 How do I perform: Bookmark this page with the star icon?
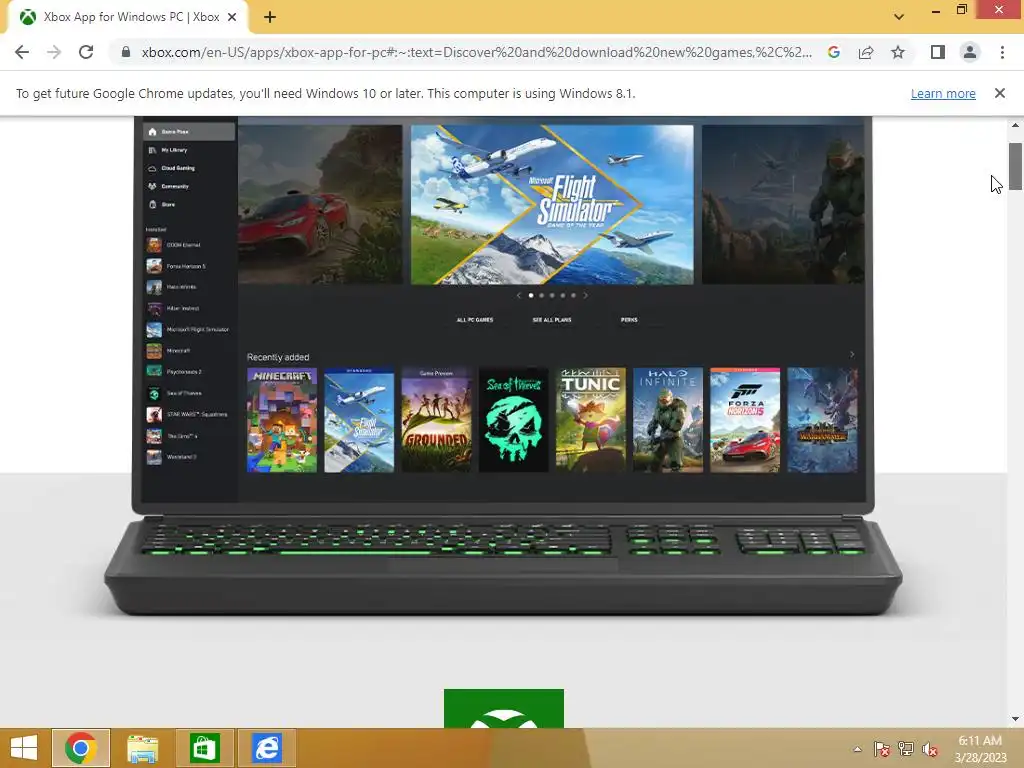898,52
